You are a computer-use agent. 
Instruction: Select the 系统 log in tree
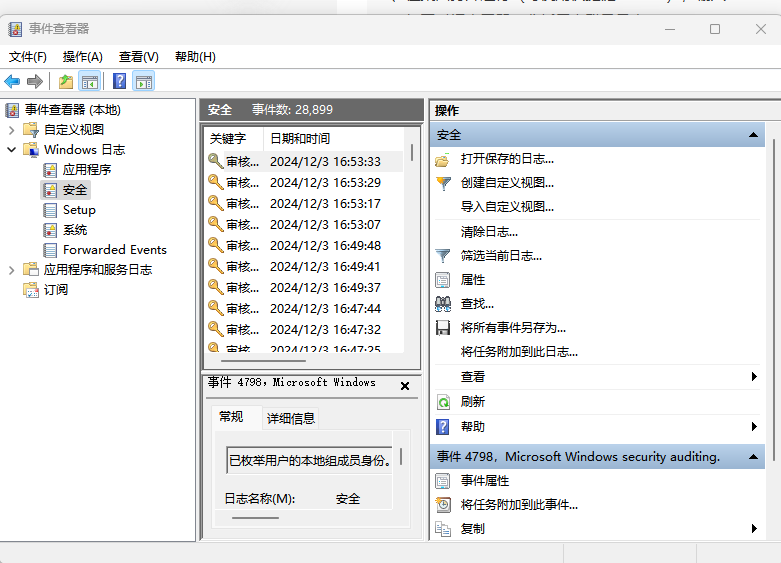[x=75, y=230]
